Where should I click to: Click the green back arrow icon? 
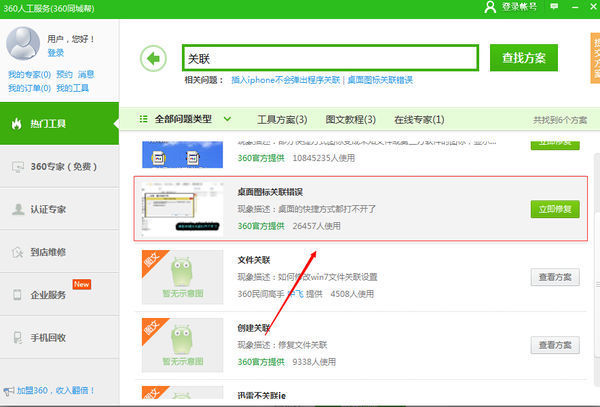[153, 58]
